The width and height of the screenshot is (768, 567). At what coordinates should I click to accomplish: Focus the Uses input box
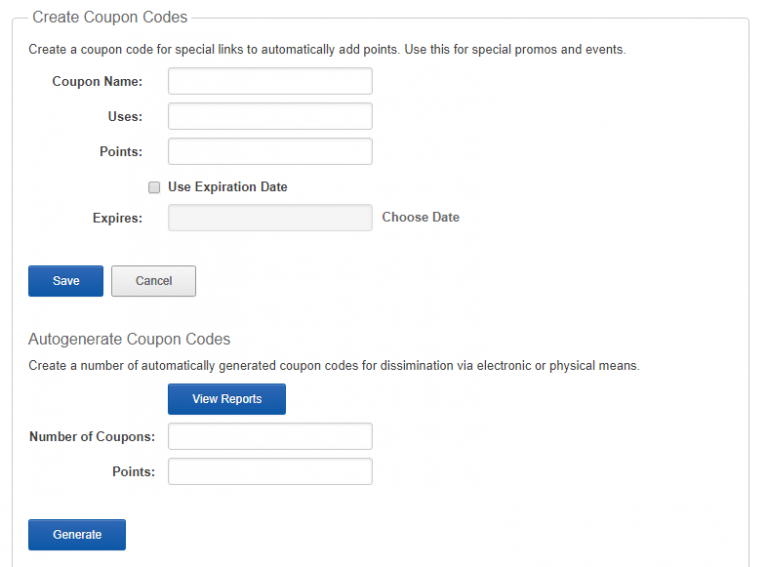270,116
